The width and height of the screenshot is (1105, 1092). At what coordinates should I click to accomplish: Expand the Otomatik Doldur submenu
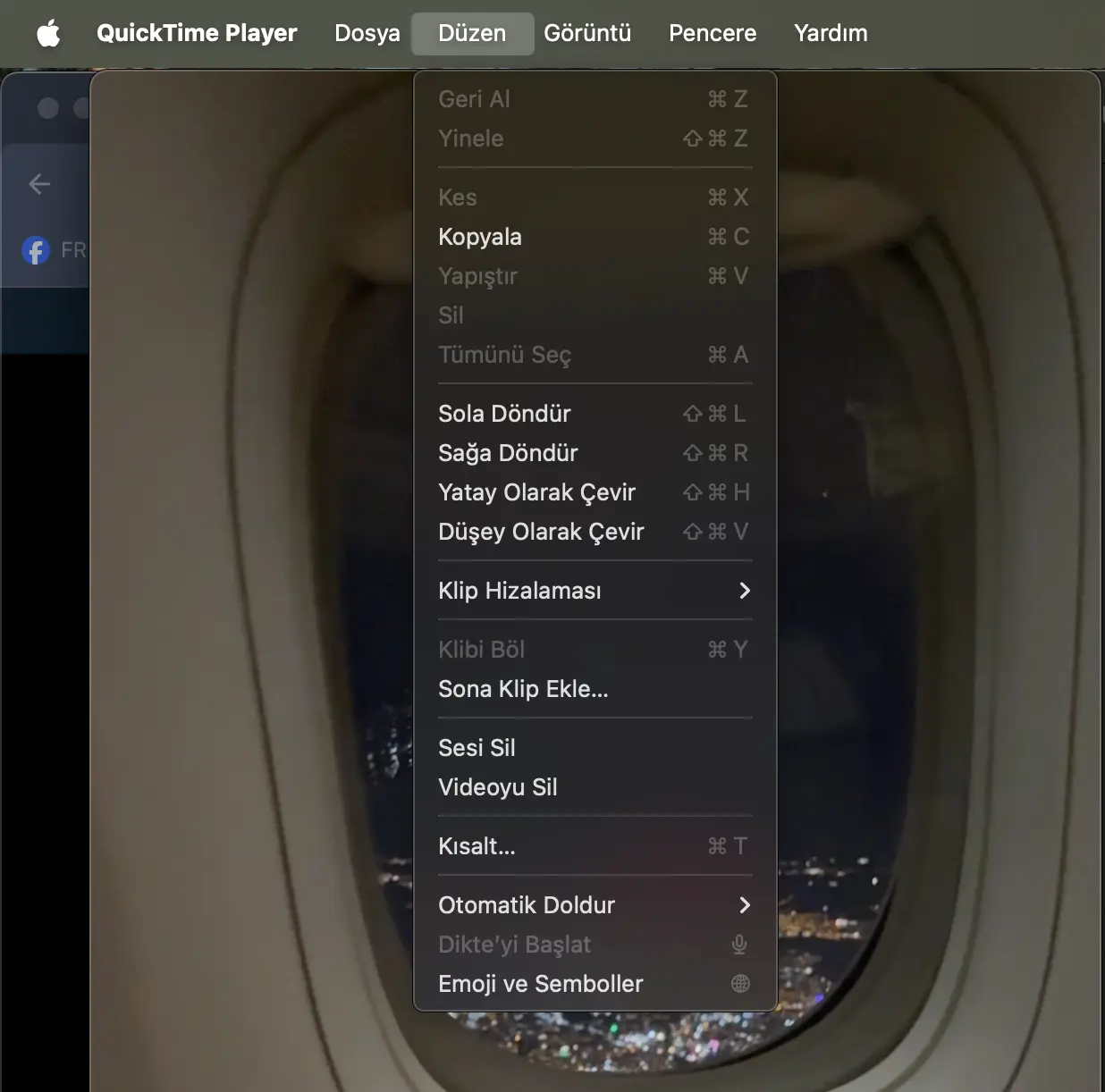(x=595, y=905)
